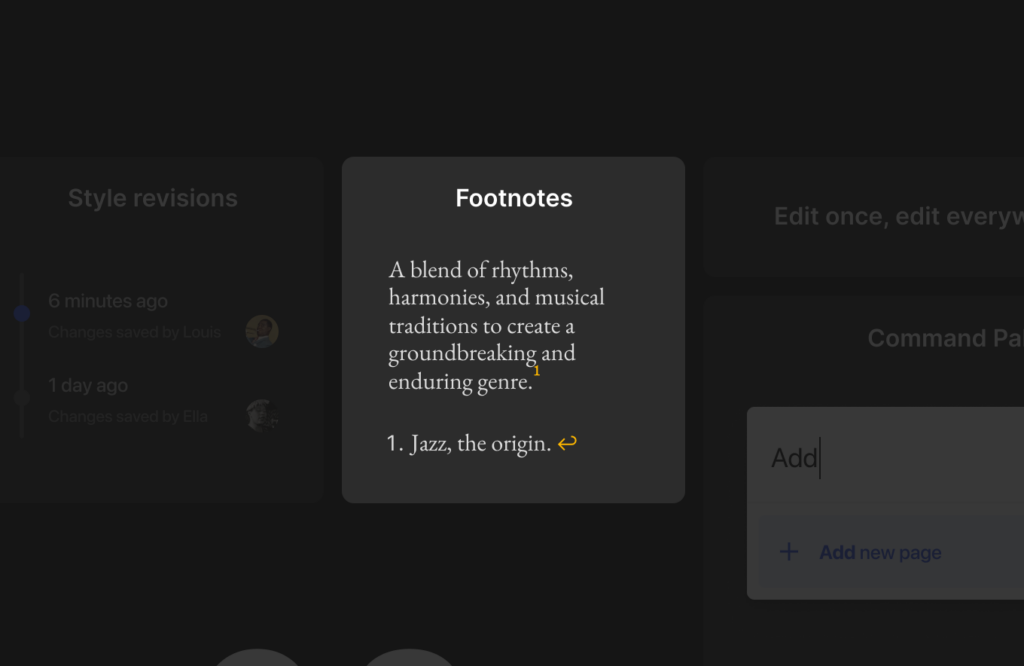Viewport: 1024px width, 666px height.
Task: Choose the "Add new page" command
Action: point(880,552)
